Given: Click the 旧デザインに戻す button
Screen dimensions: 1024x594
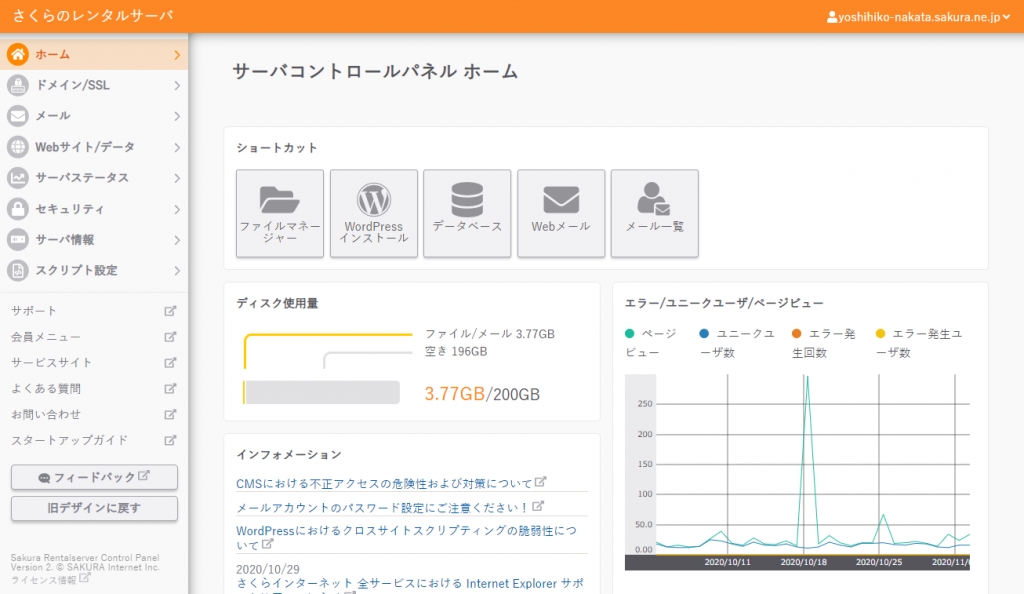Looking at the screenshot, I should 94,508.
